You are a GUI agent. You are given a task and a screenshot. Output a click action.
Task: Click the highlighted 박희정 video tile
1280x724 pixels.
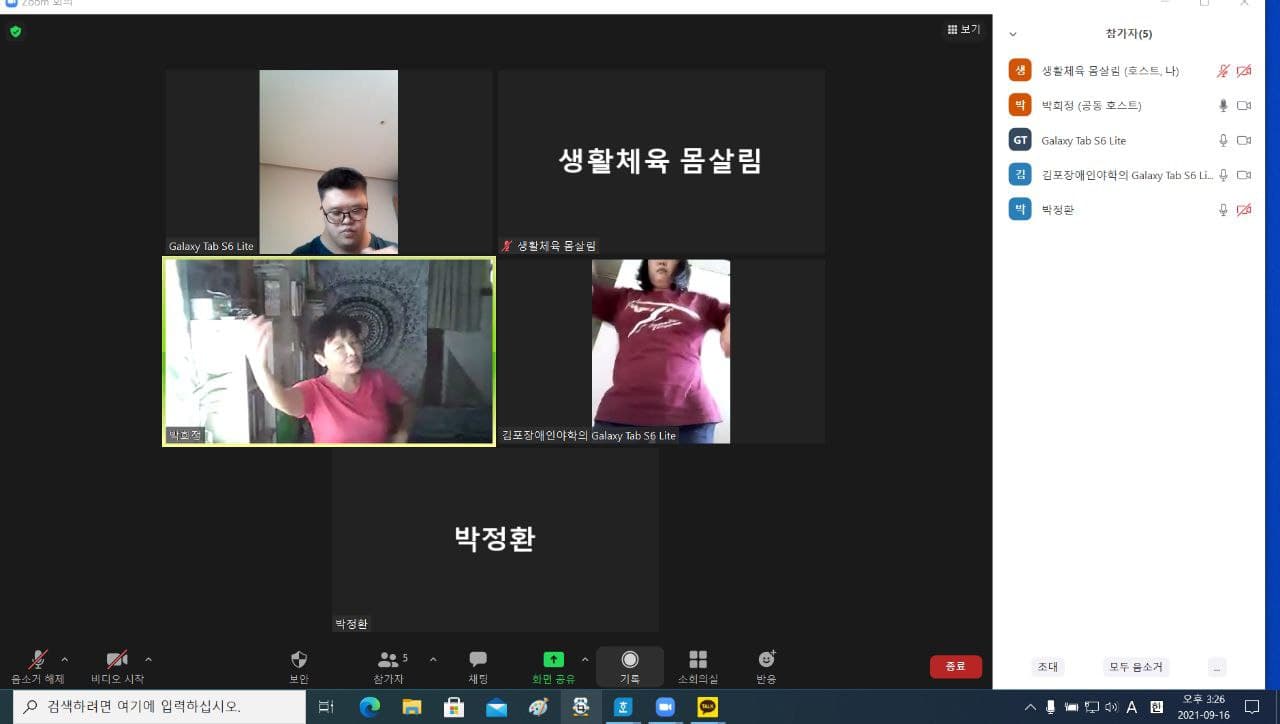[329, 351]
